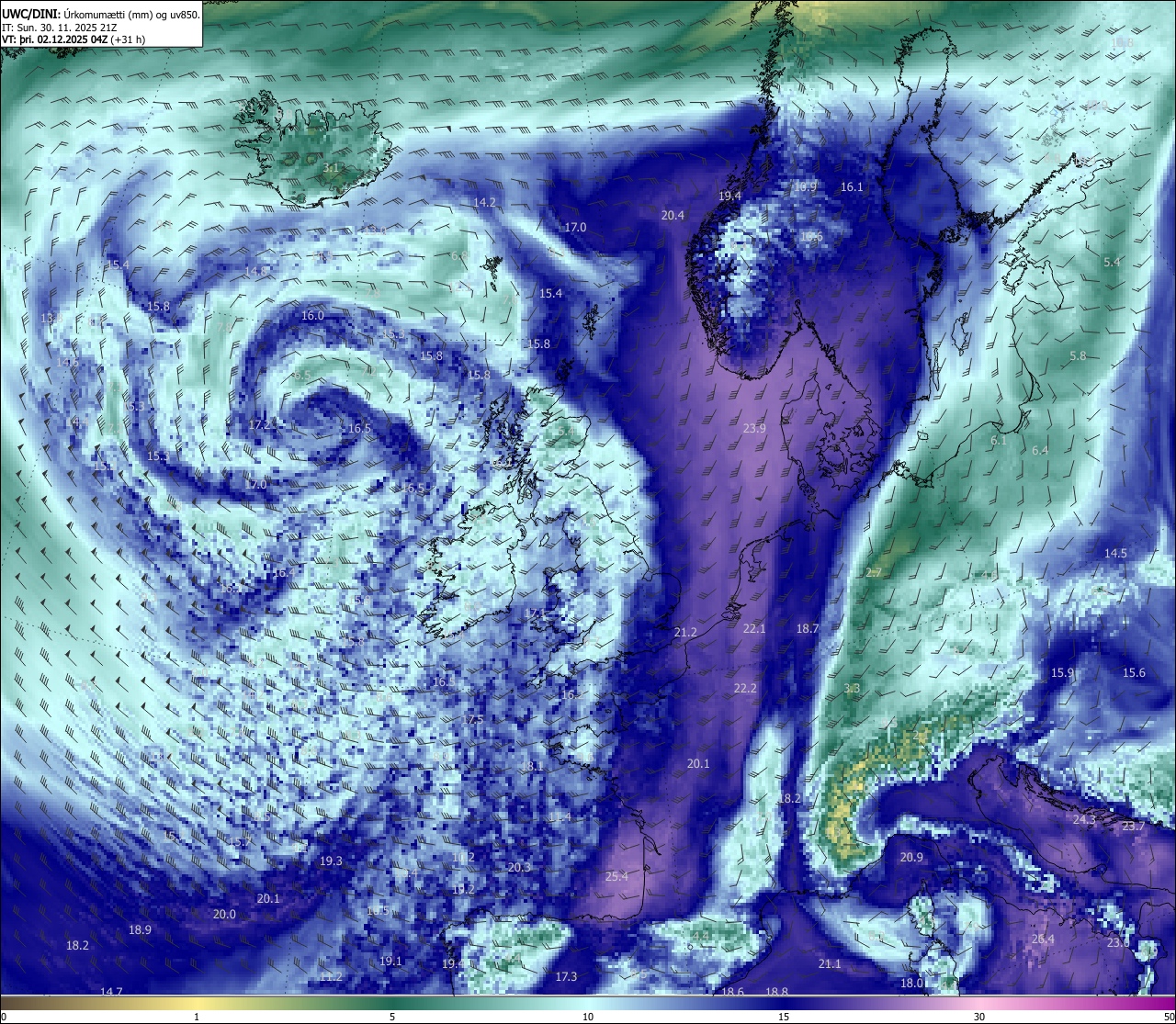Click the 25.4 value over southwest France
This screenshot has width=1176, height=1024.
616,877
